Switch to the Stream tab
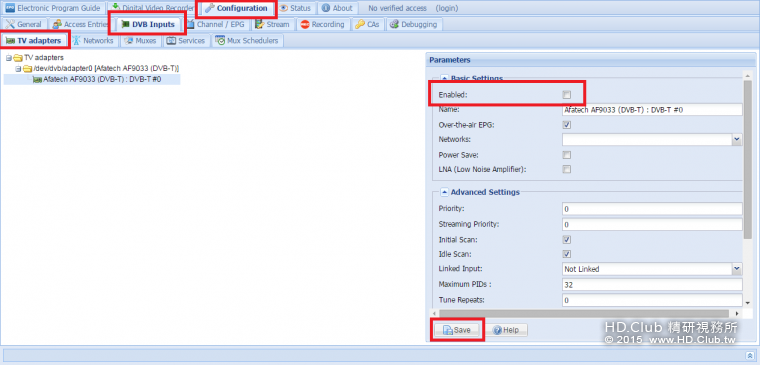This screenshot has height=365, width=760. coord(272,24)
